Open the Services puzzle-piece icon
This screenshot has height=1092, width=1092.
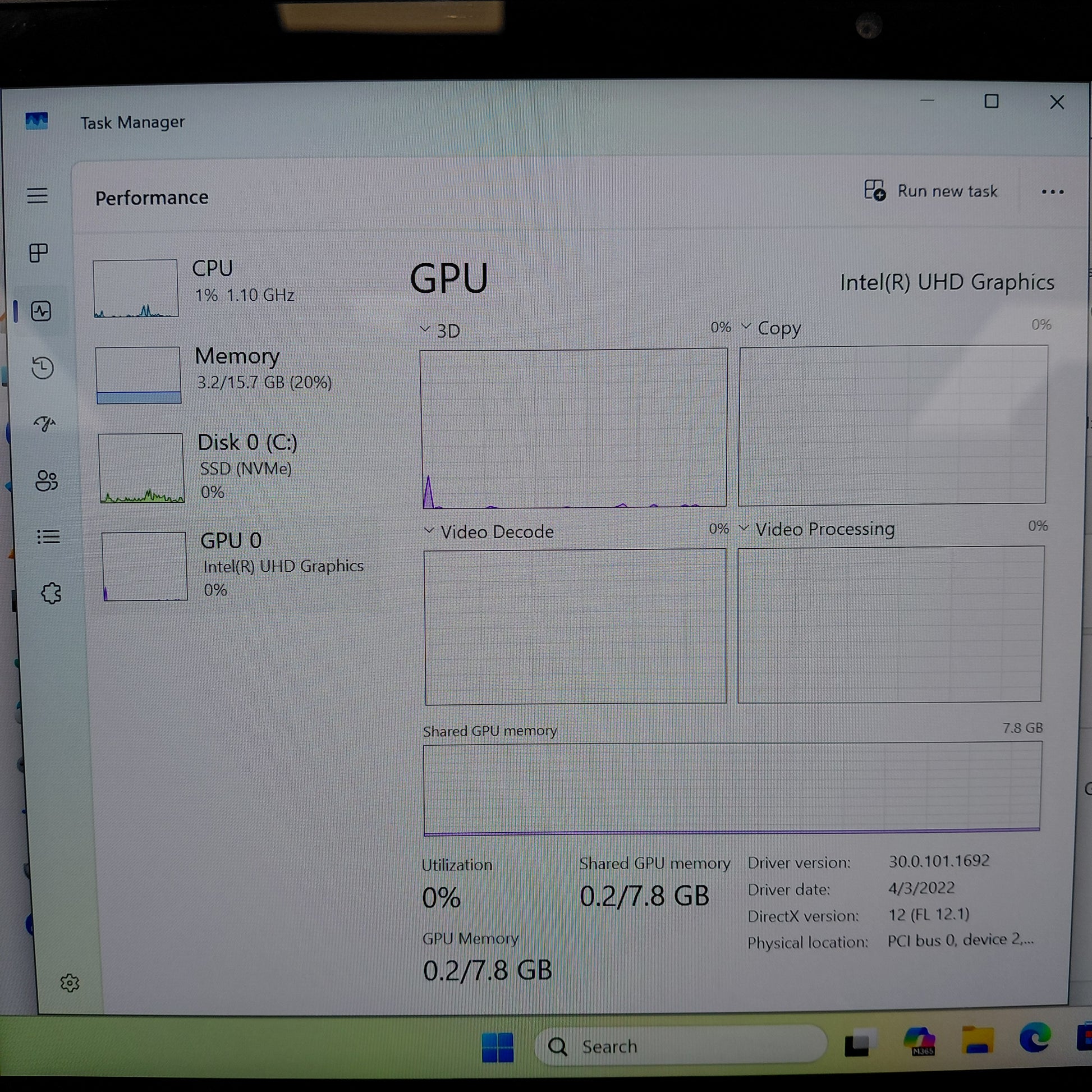(51, 594)
